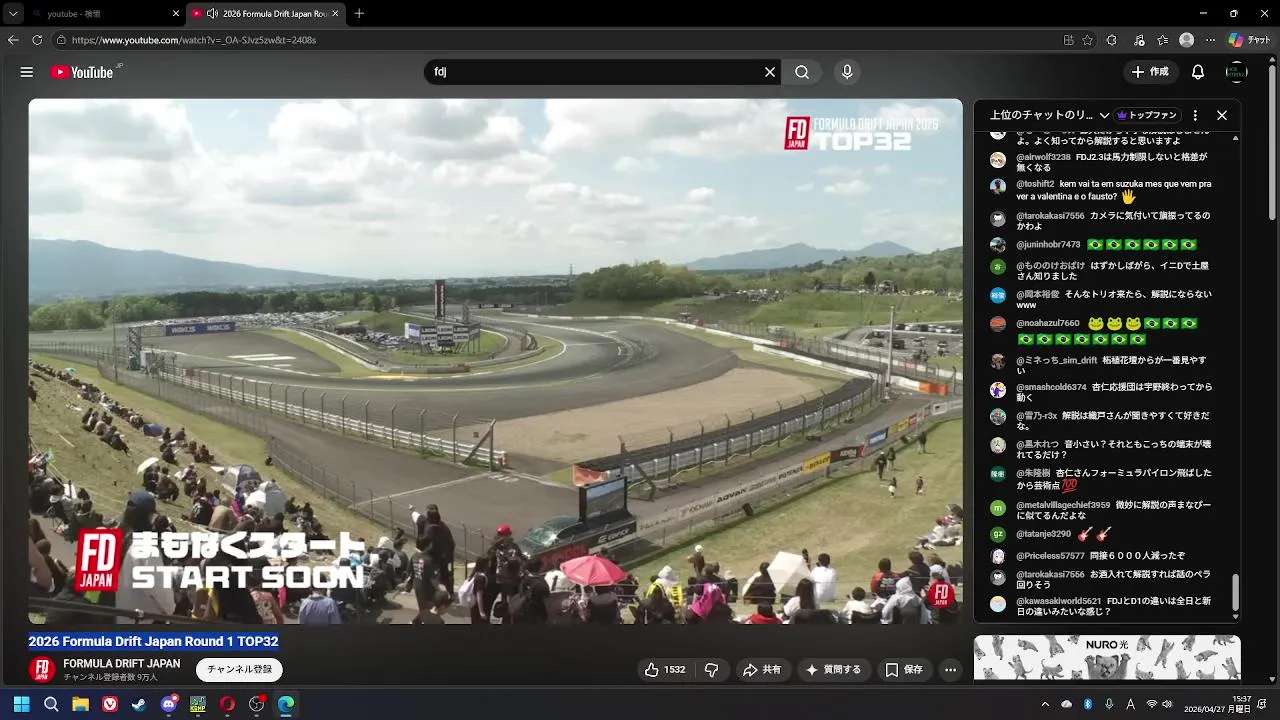
Task: Save the video with 保存 button
Action: 904,670
